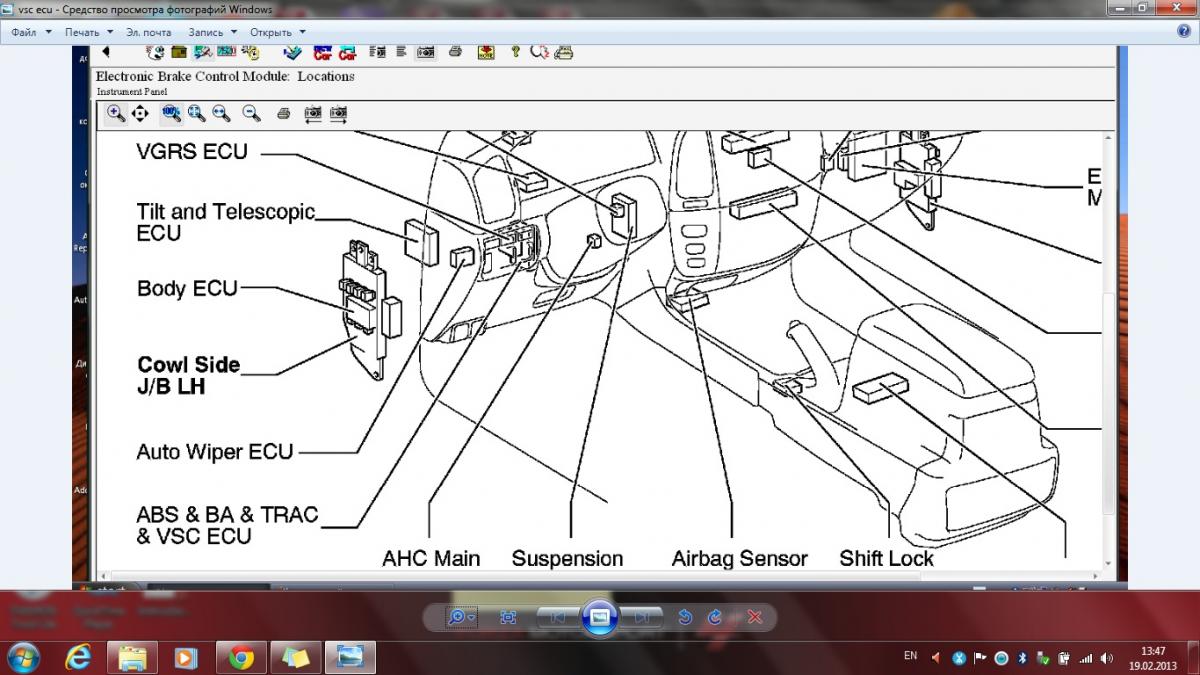The width and height of the screenshot is (1200, 675).
Task: Rotate the photo clockwise
Action: pyautogui.click(x=715, y=617)
